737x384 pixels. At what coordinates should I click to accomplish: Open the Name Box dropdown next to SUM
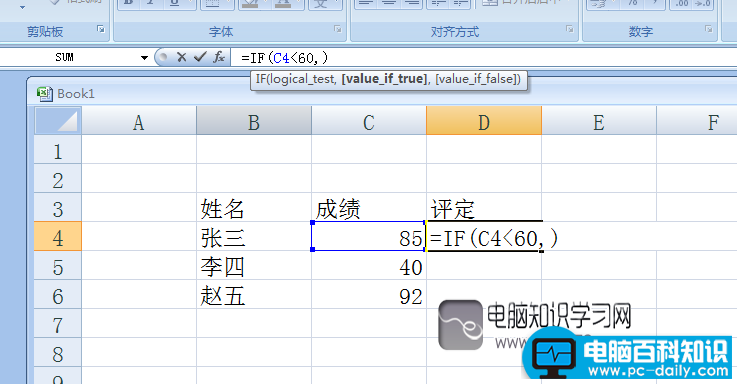pyautogui.click(x=144, y=58)
